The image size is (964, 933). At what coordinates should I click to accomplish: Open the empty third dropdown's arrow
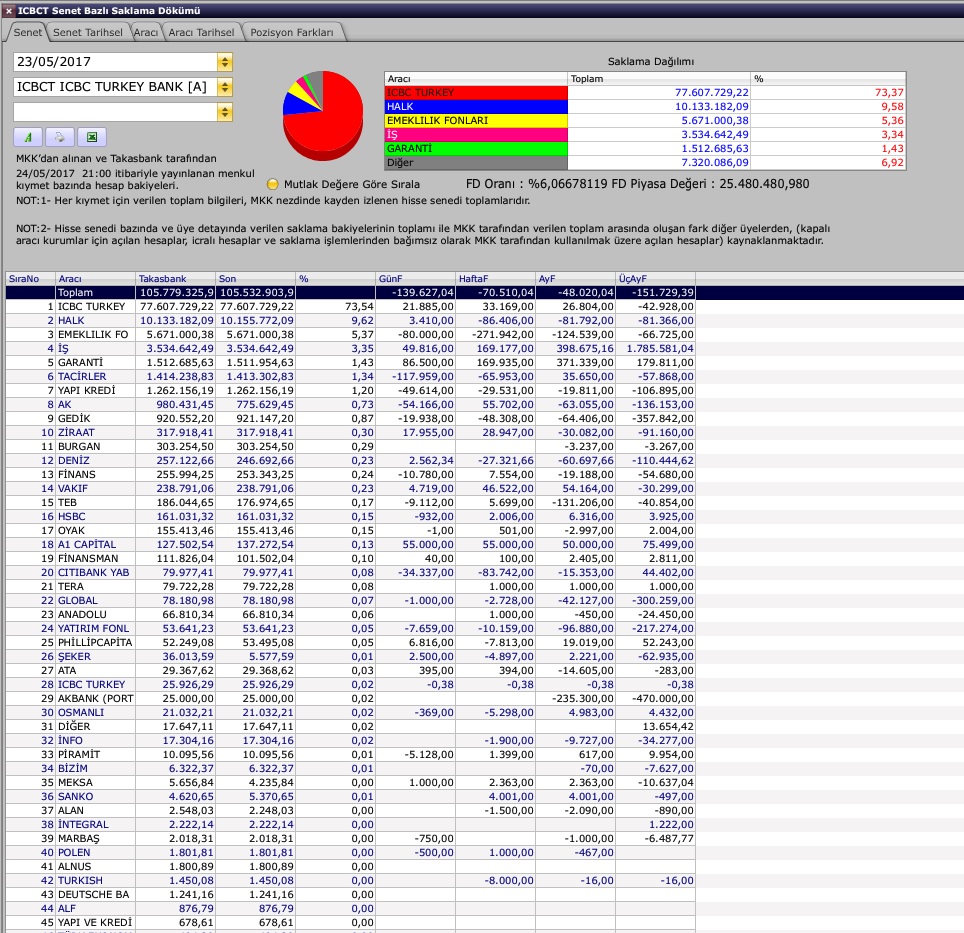[x=225, y=112]
